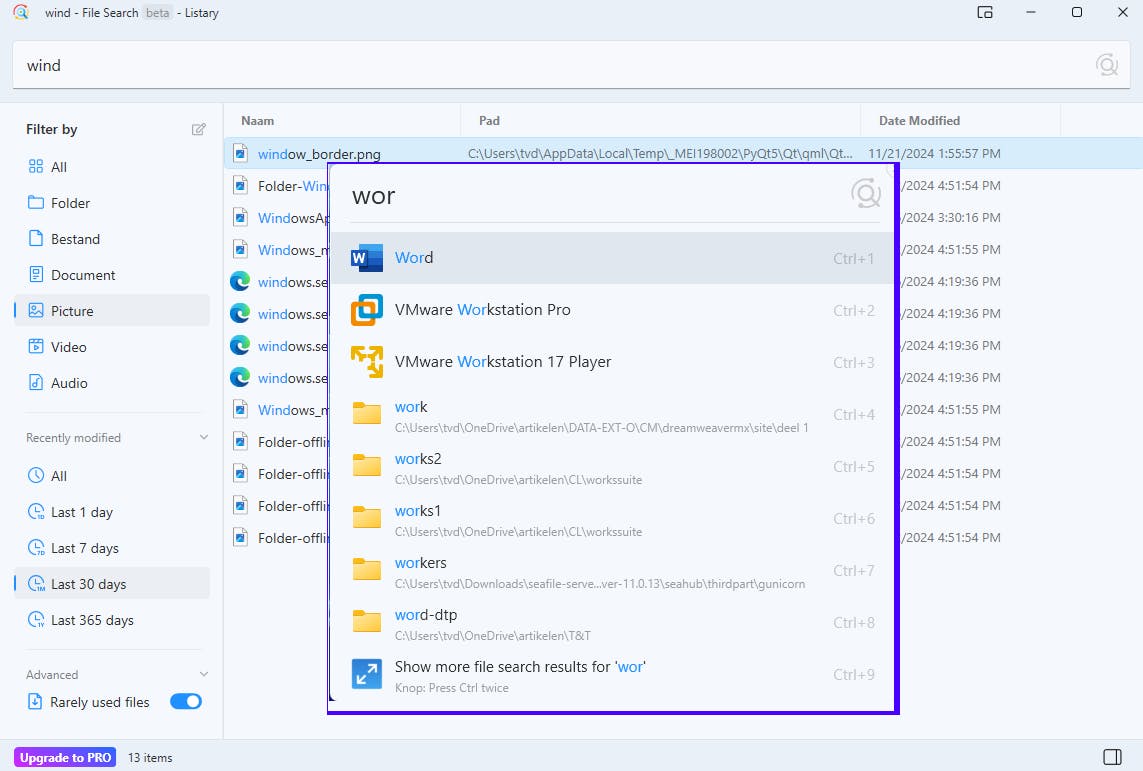1143x771 pixels.
Task: Click the Word app icon in results
Action: pos(367,258)
